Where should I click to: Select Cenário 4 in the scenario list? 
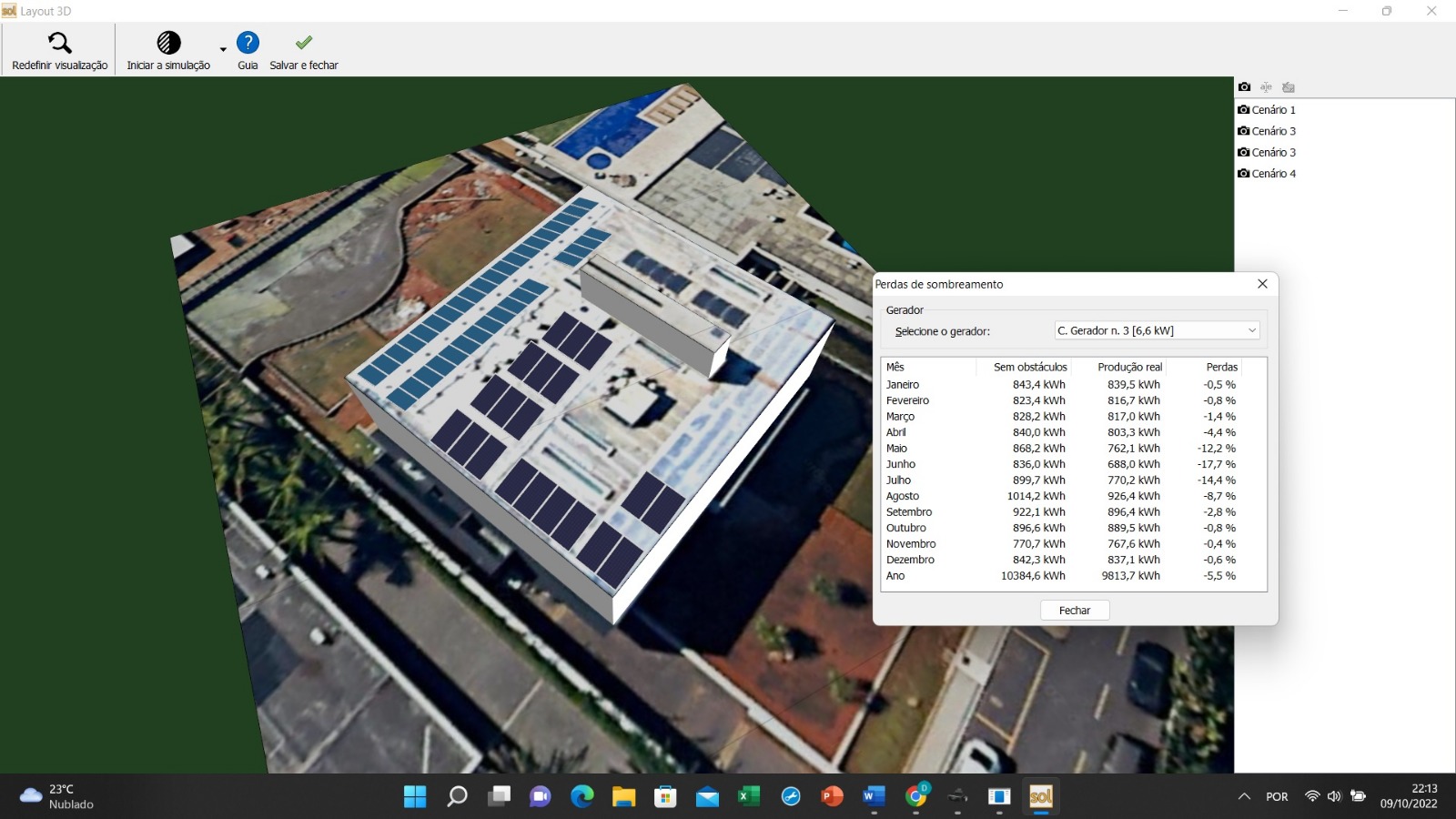1272,174
